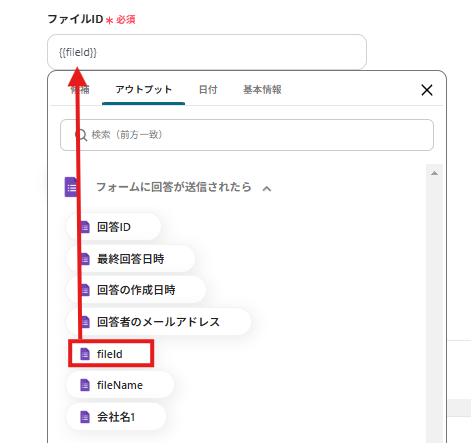
Task: Select the 最終回答日時 output chip
Action: 130,259
